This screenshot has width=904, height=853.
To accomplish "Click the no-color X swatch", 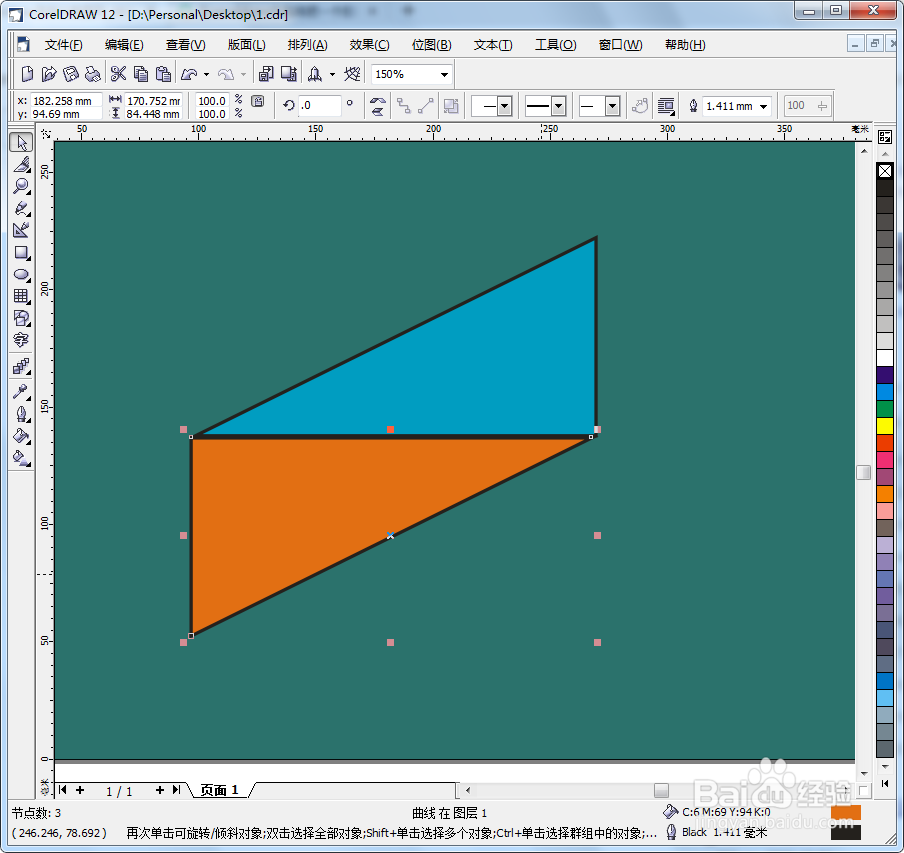I will 885,171.
